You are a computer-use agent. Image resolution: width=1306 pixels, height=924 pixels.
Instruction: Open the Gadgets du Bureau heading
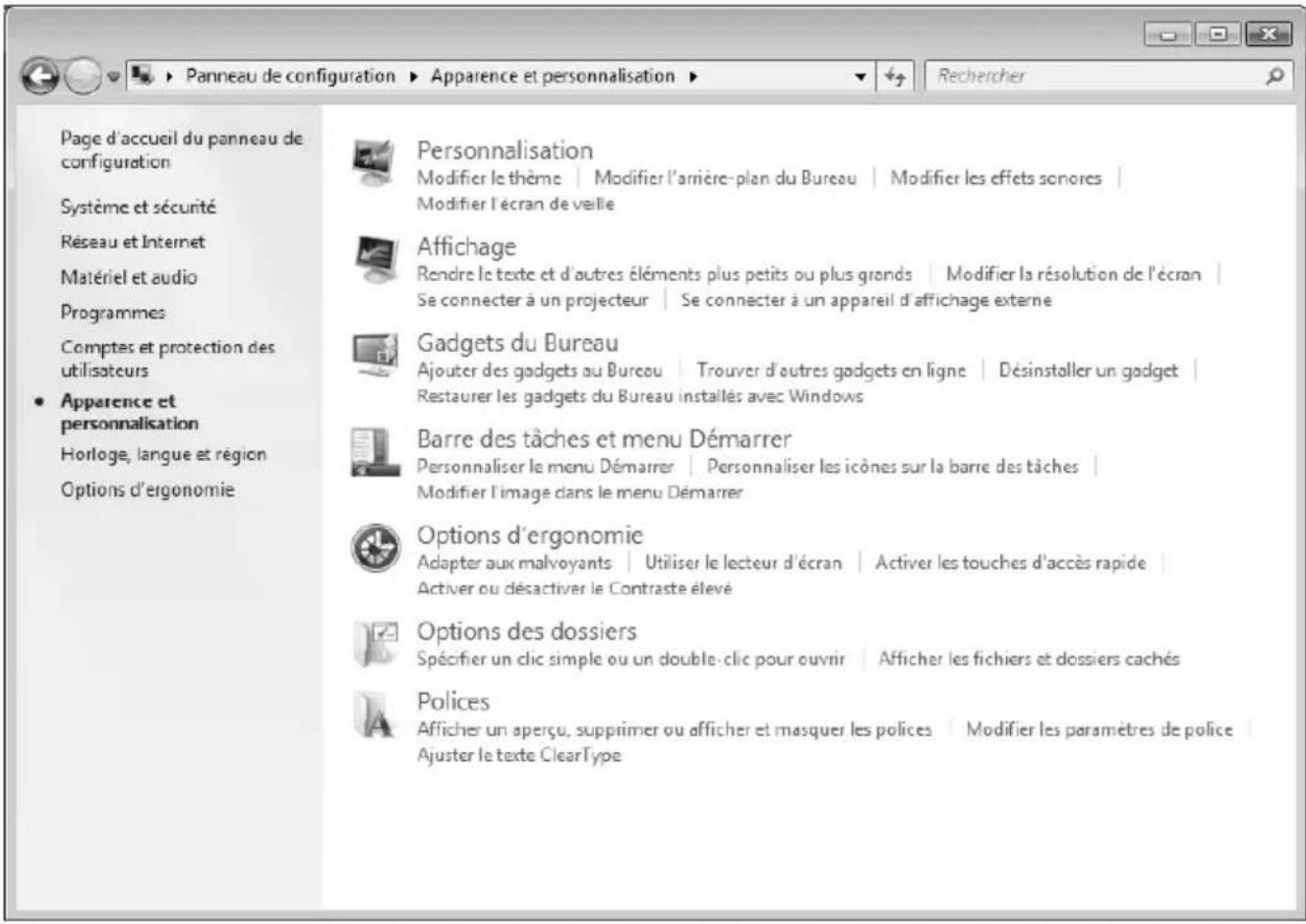(517, 343)
